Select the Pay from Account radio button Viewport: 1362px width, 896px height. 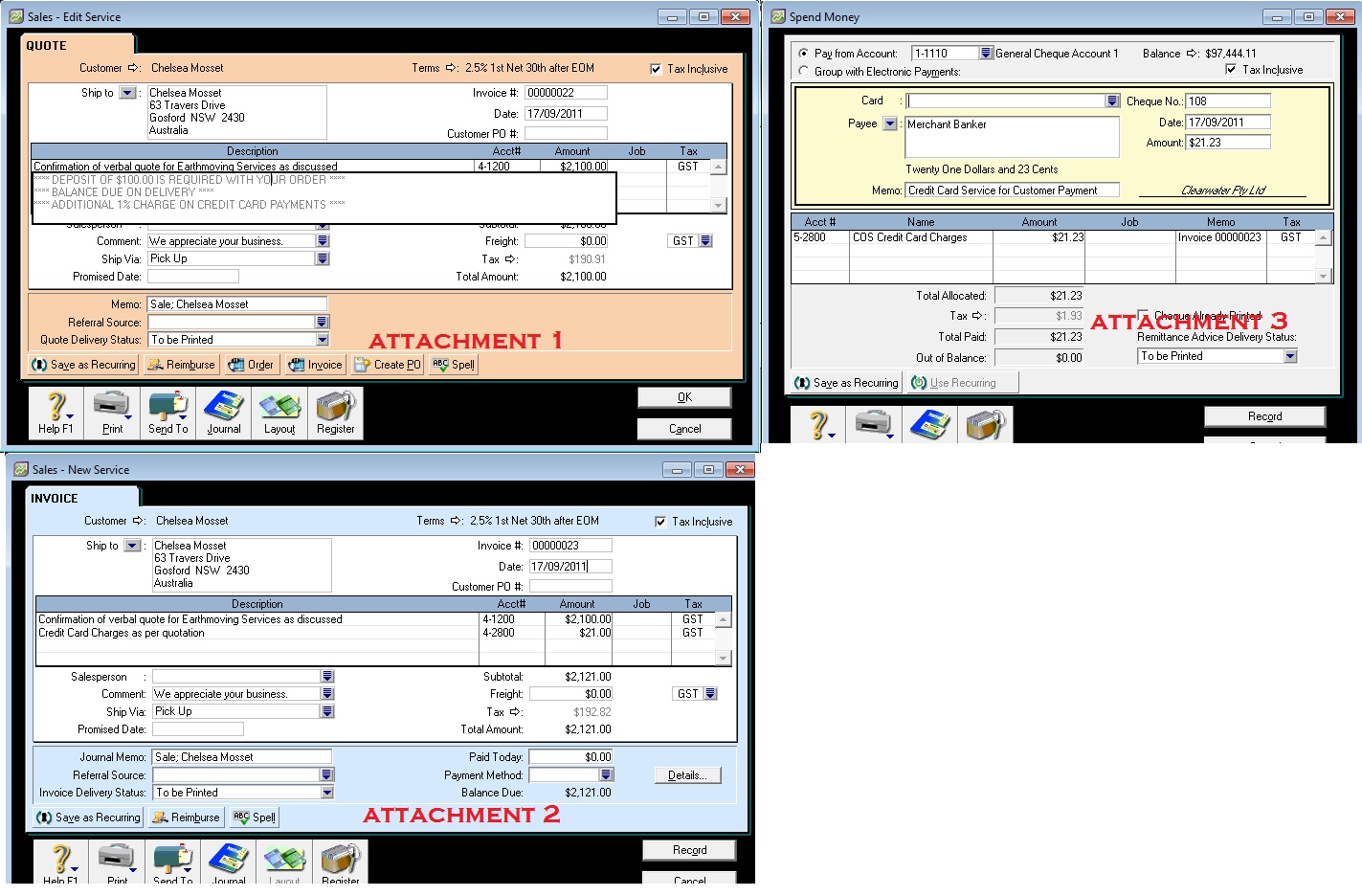click(x=803, y=54)
